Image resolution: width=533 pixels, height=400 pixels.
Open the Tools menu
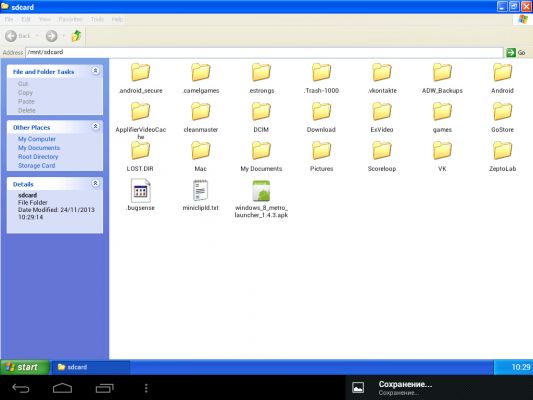coord(97,19)
